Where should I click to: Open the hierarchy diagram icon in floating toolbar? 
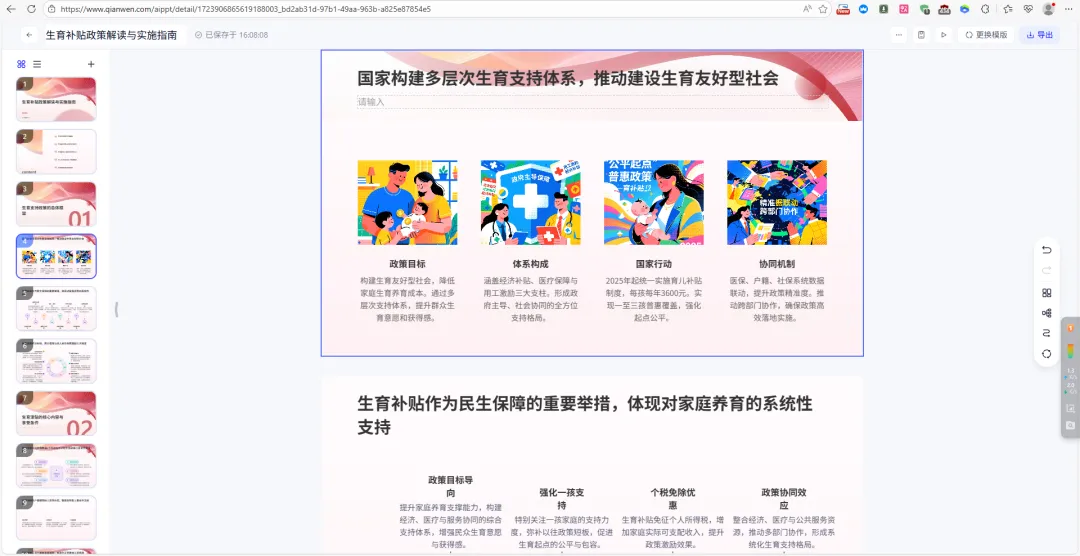(1046, 313)
